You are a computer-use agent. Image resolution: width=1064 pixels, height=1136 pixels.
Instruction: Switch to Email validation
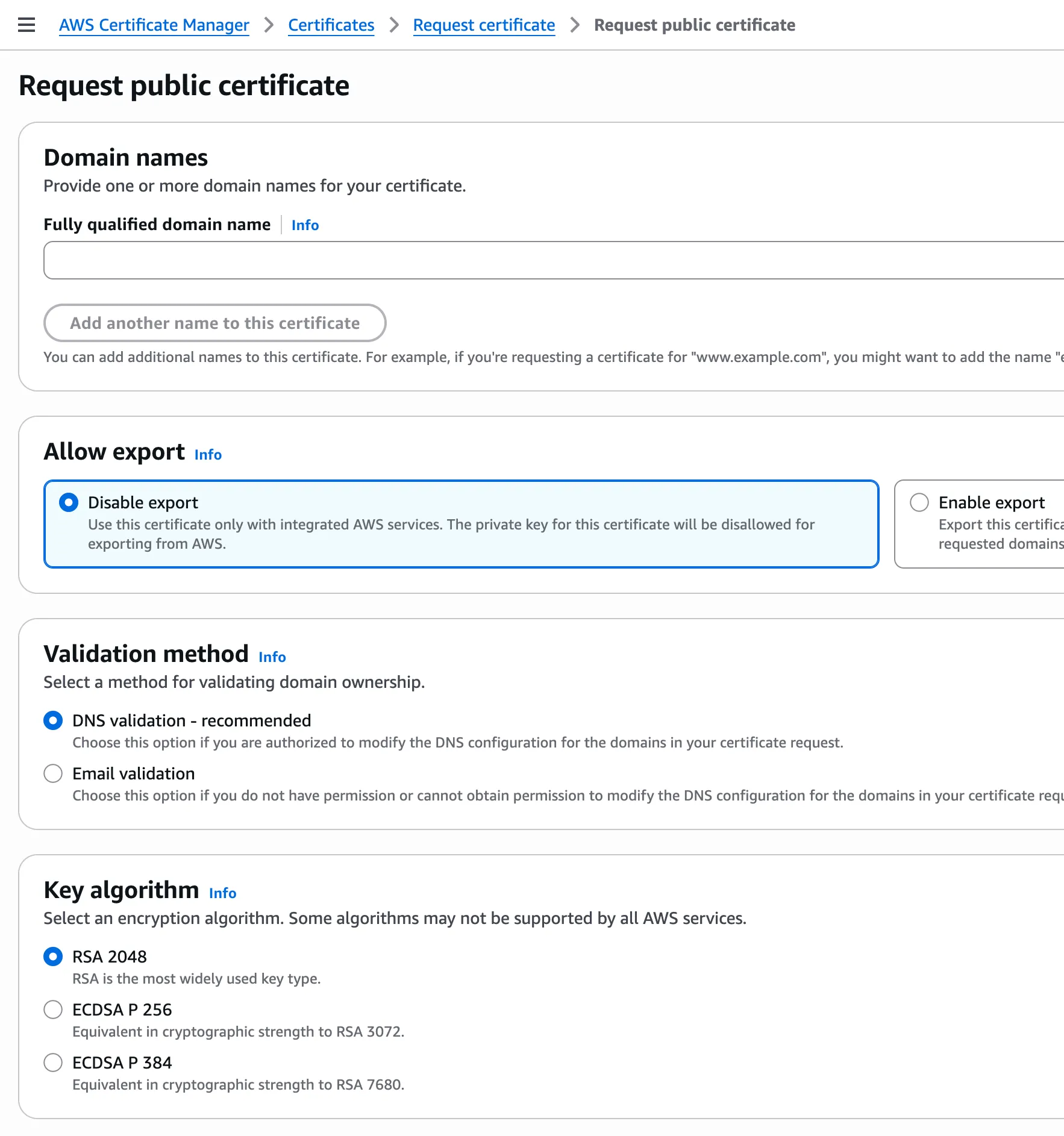point(52,773)
